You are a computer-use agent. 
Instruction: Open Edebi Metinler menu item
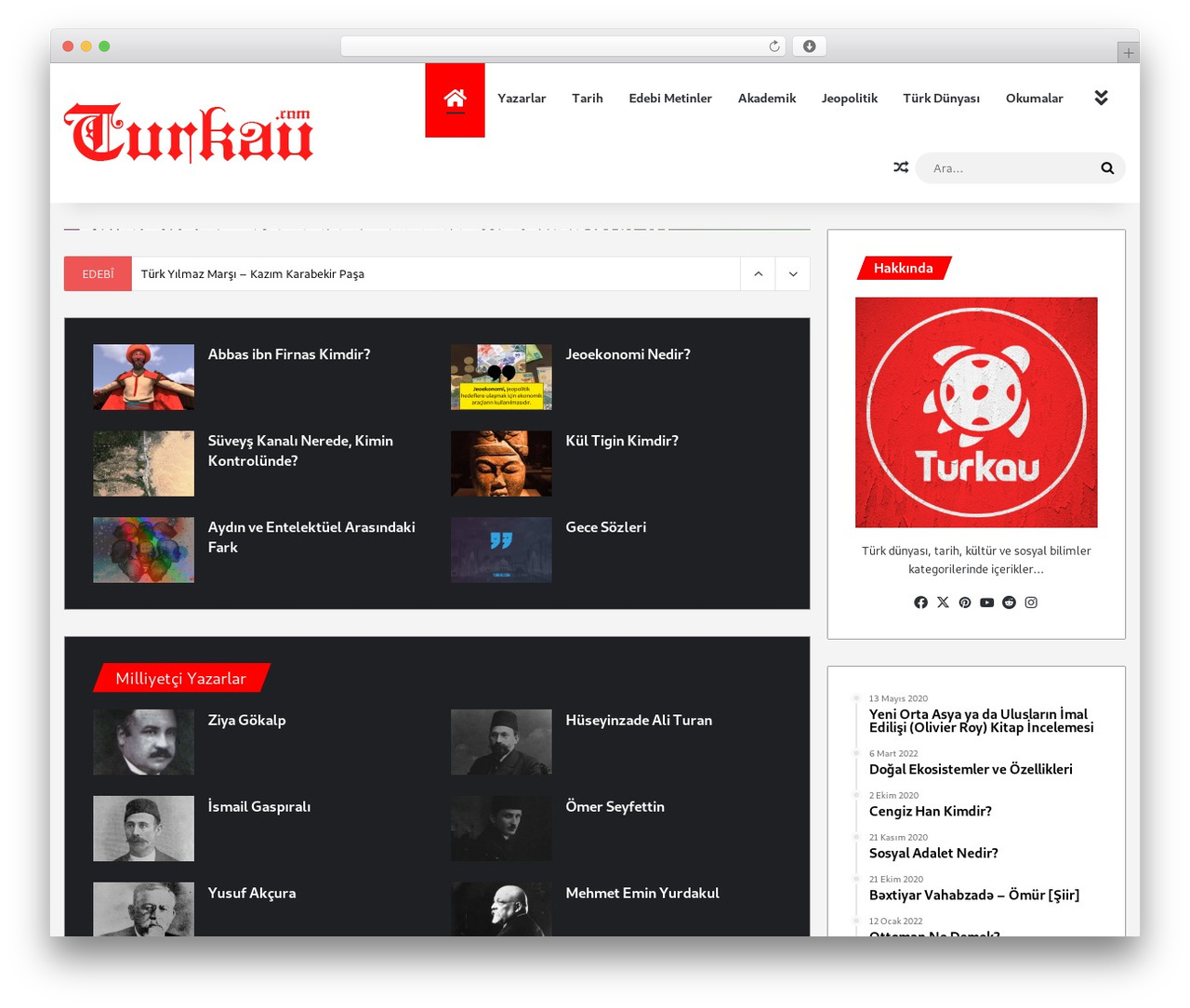click(x=670, y=99)
